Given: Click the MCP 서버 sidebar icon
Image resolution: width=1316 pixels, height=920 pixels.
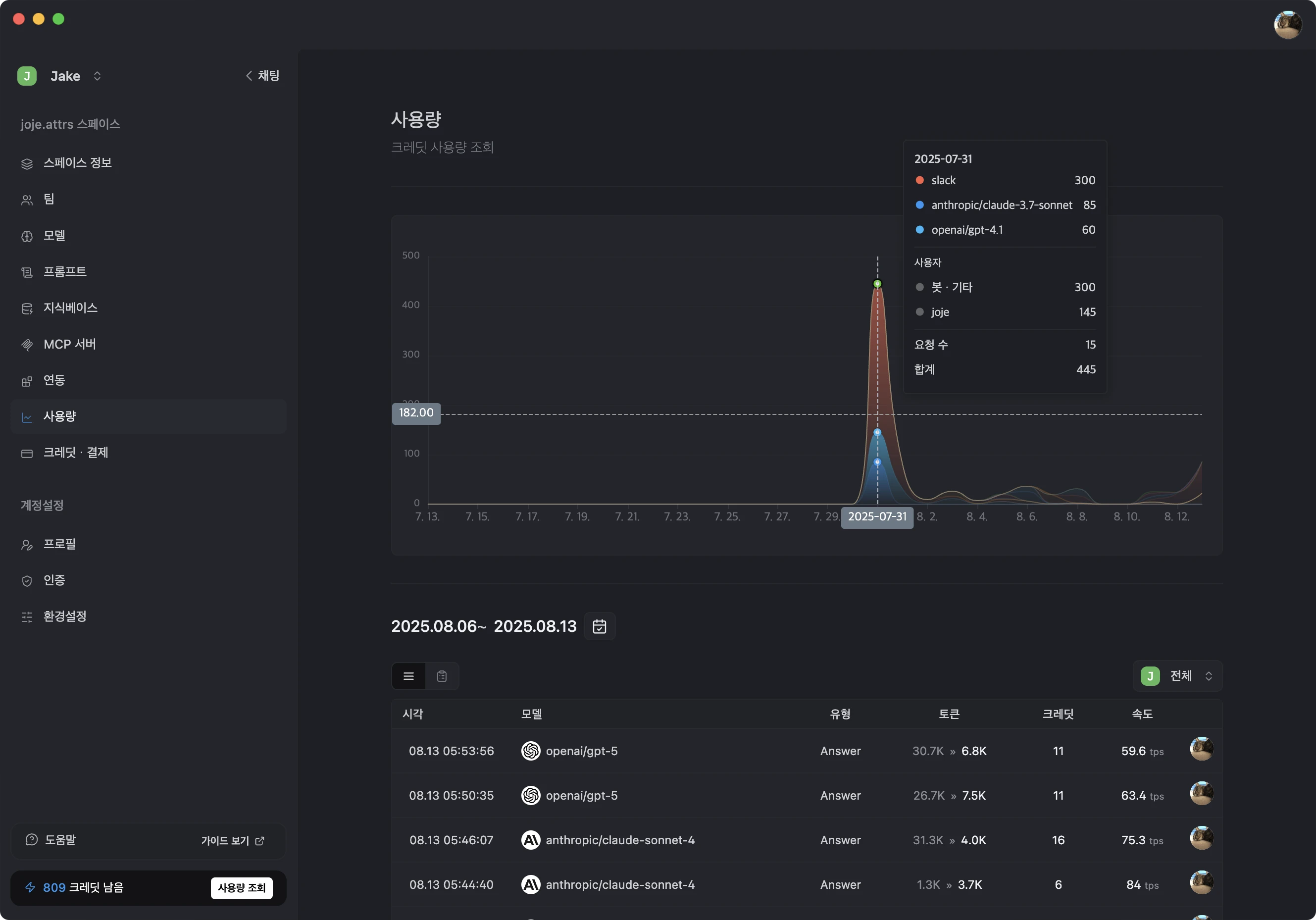Looking at the screenshot, I should click(27, 345).
